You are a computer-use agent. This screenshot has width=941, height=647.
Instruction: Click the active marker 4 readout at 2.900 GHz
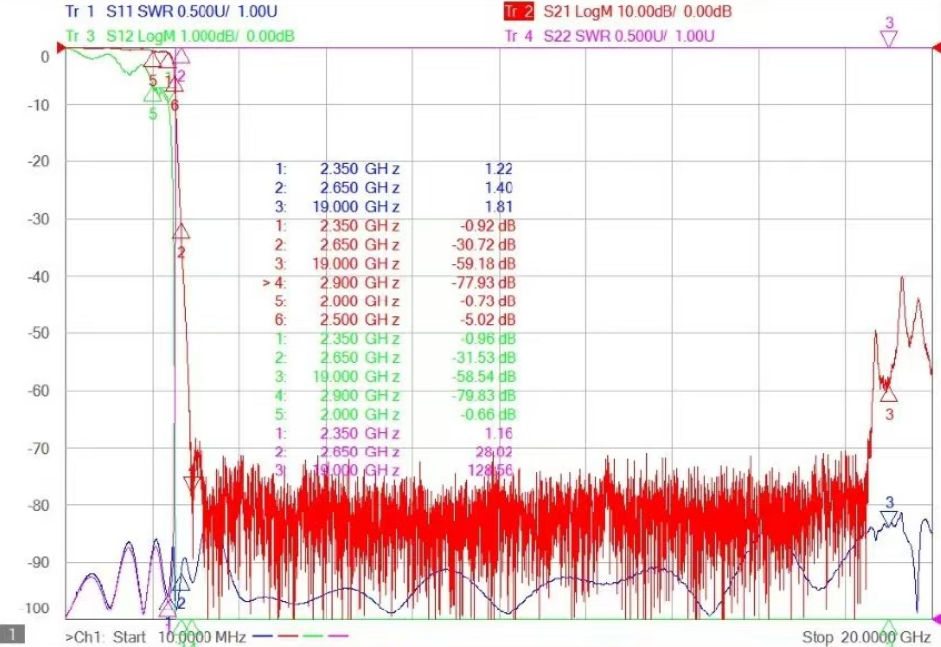(389, 282)
